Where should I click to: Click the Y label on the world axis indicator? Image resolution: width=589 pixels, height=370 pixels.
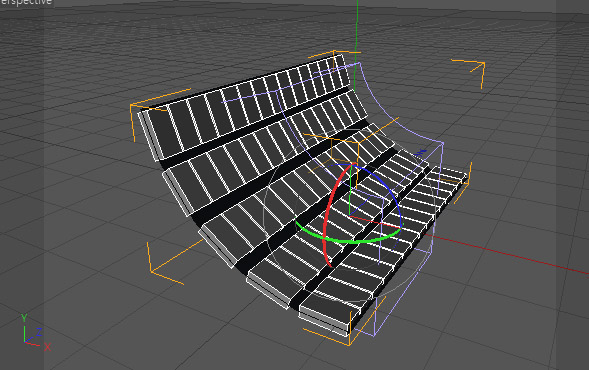pyautogui.click(x=24, y=318)
